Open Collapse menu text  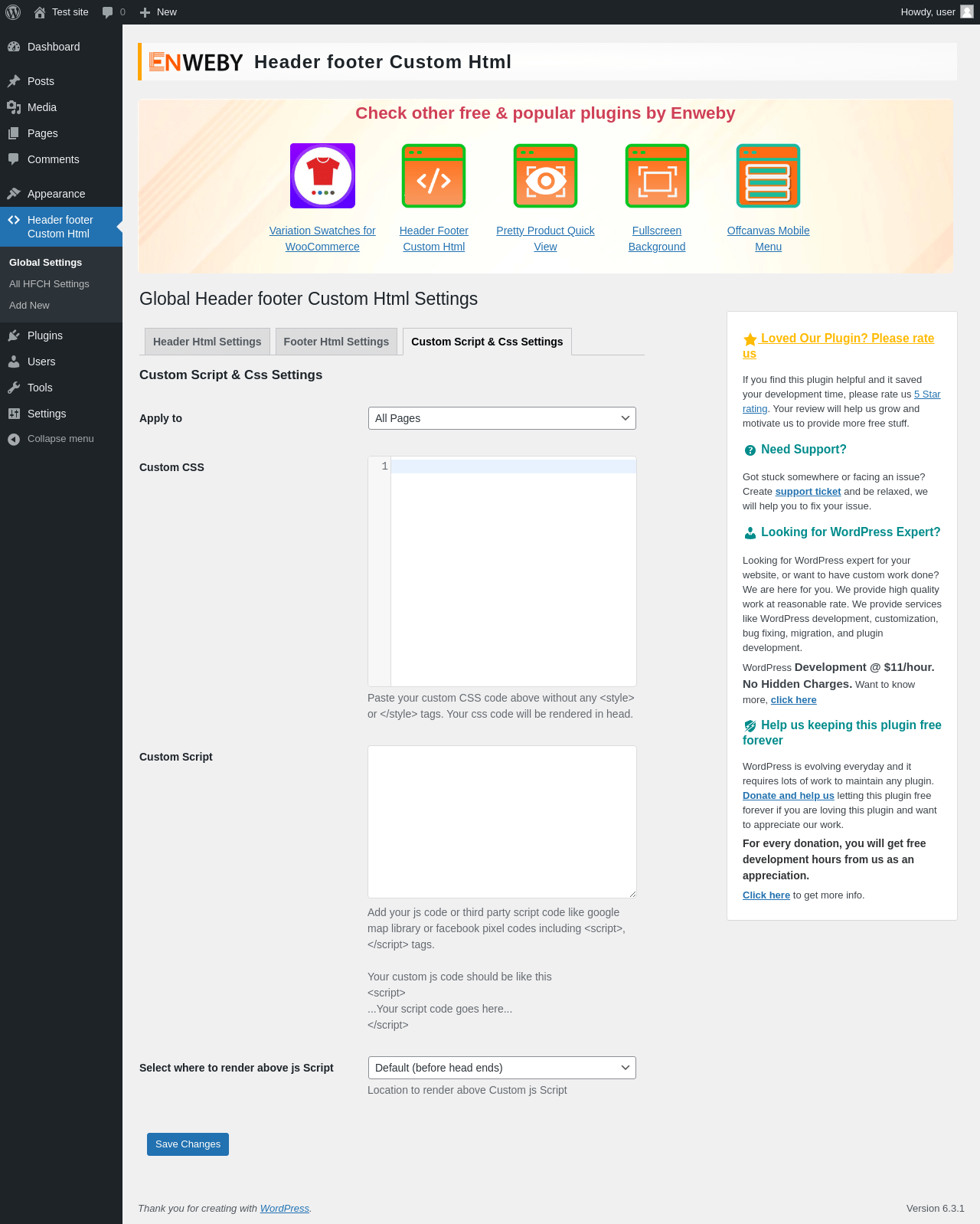point(60,439)
